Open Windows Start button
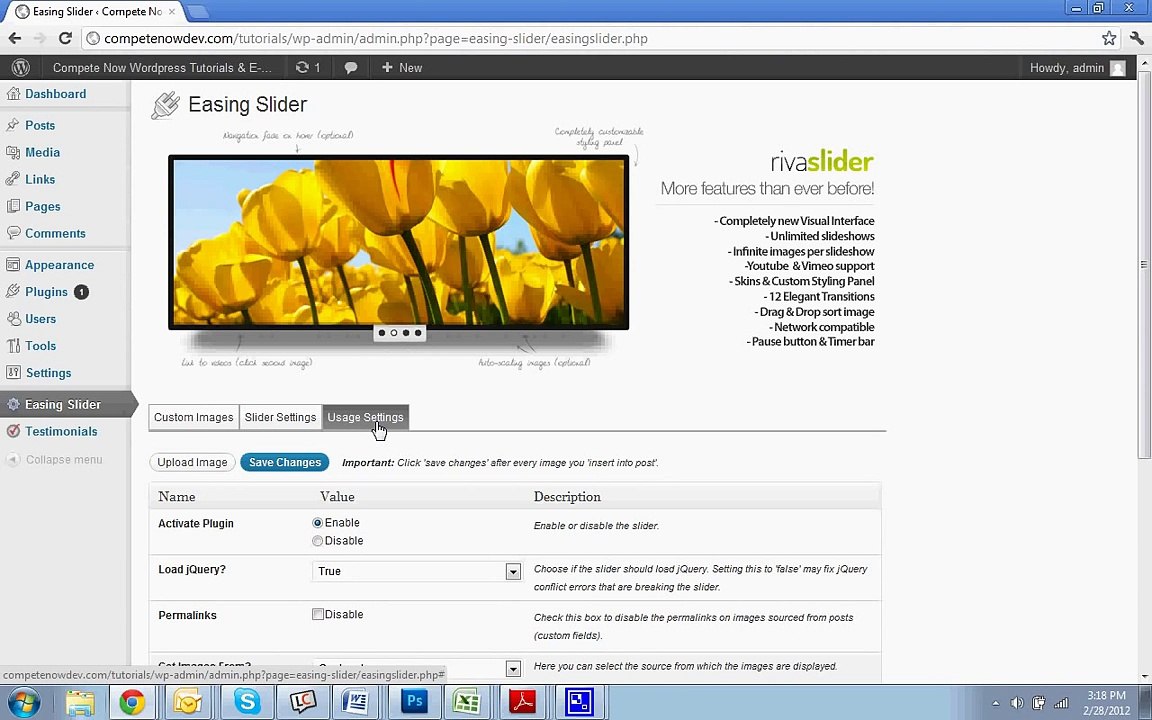1152x720 pixels. tap(23, 702)
